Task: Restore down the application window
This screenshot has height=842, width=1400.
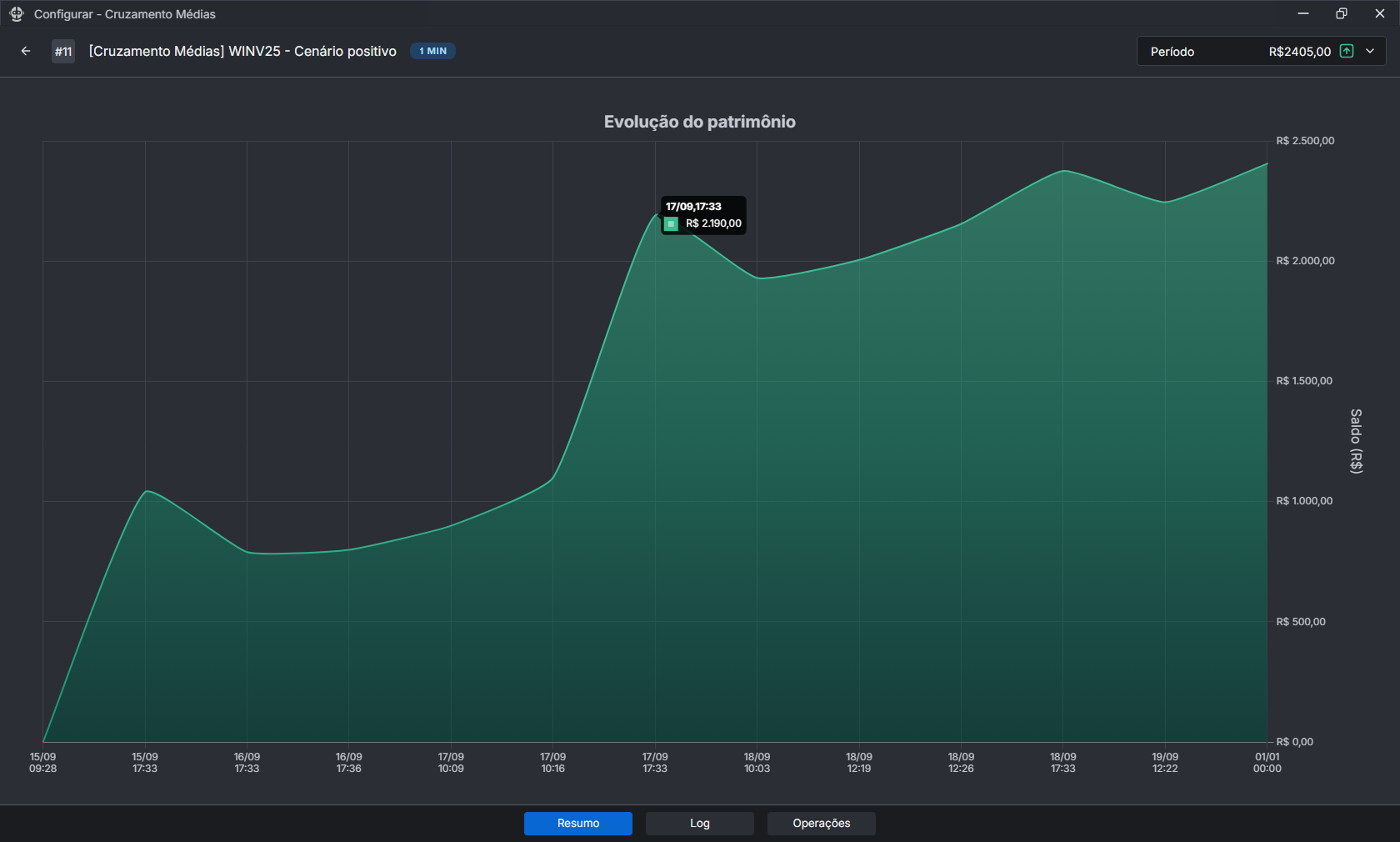Action: pos(1341,13)
